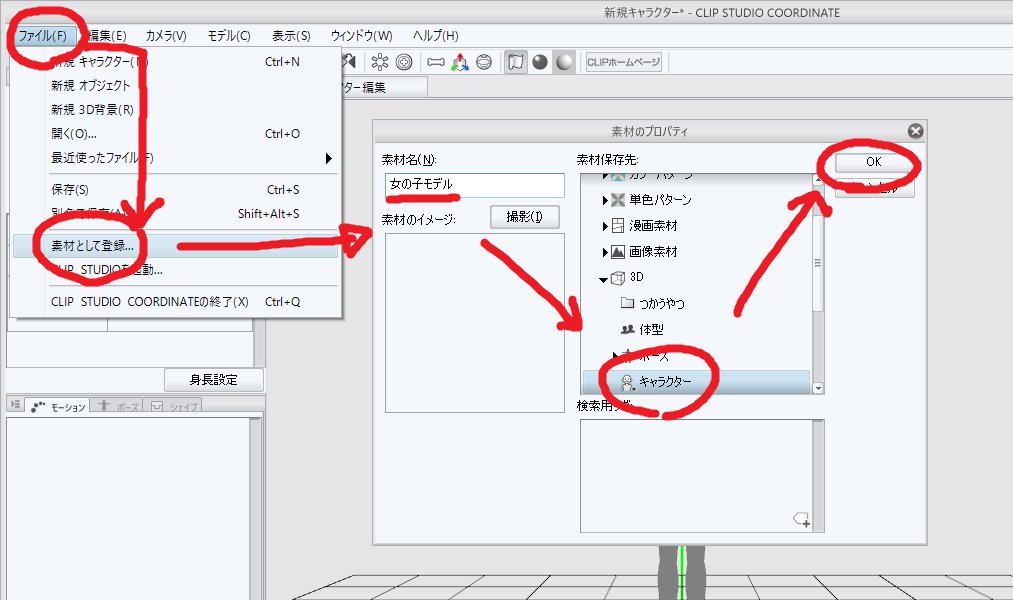Select 単色パターン folder in tree
This screenshot has width=1013, height=600.
click(x=660, y=200)
